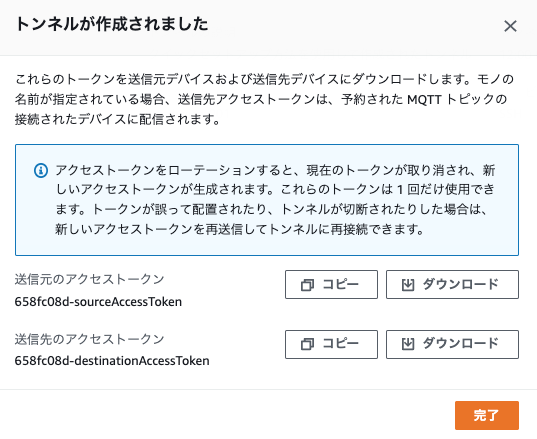The height and width of the screenshot is (439, 537).
Task: Click copy icon for source access token
Action: click(307, 285)
